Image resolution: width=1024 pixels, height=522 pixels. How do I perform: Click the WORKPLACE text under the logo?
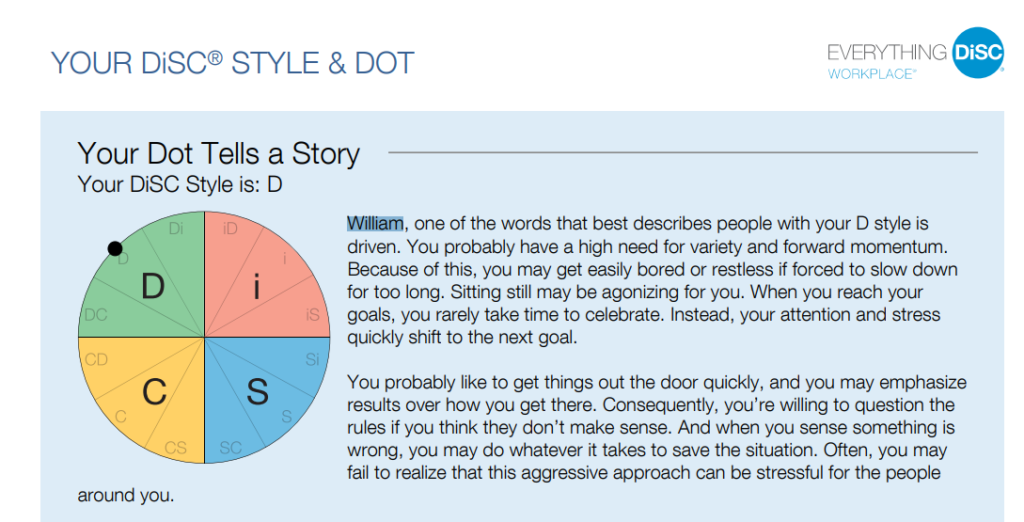tap(870, 74)
